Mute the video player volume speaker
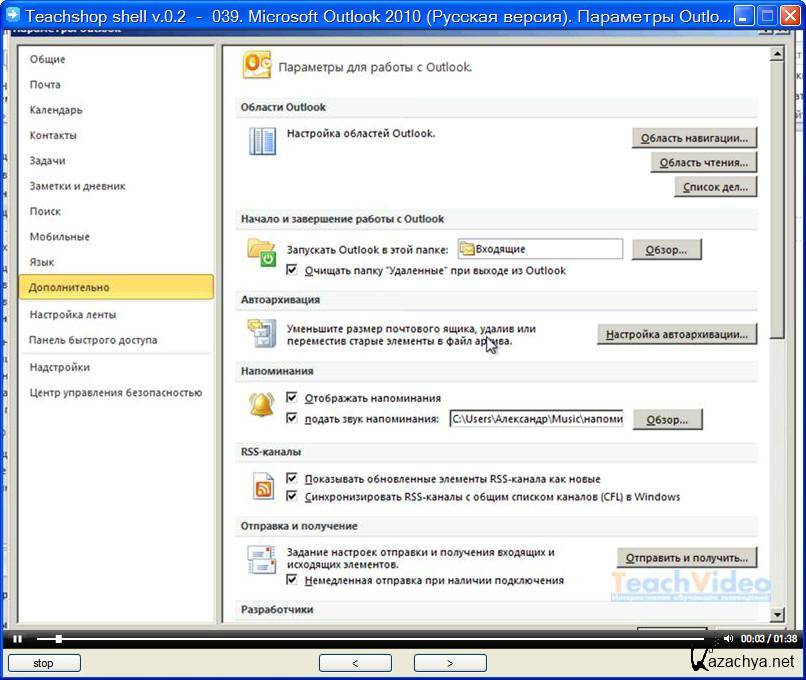The height and width of the screenshot is (680, 806). pyautogui.click(x=728, y=638)
